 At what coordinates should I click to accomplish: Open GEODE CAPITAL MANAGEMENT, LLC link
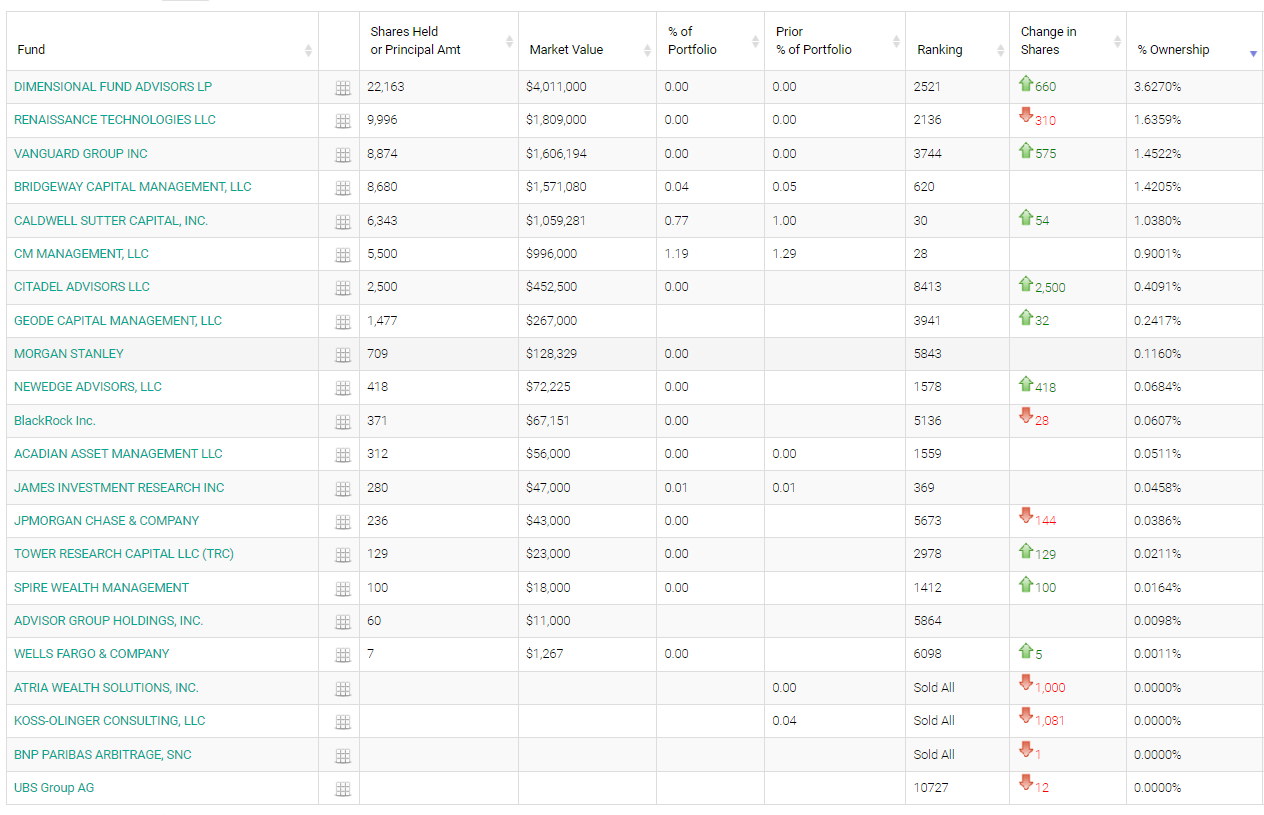click(x=118, y=321)
